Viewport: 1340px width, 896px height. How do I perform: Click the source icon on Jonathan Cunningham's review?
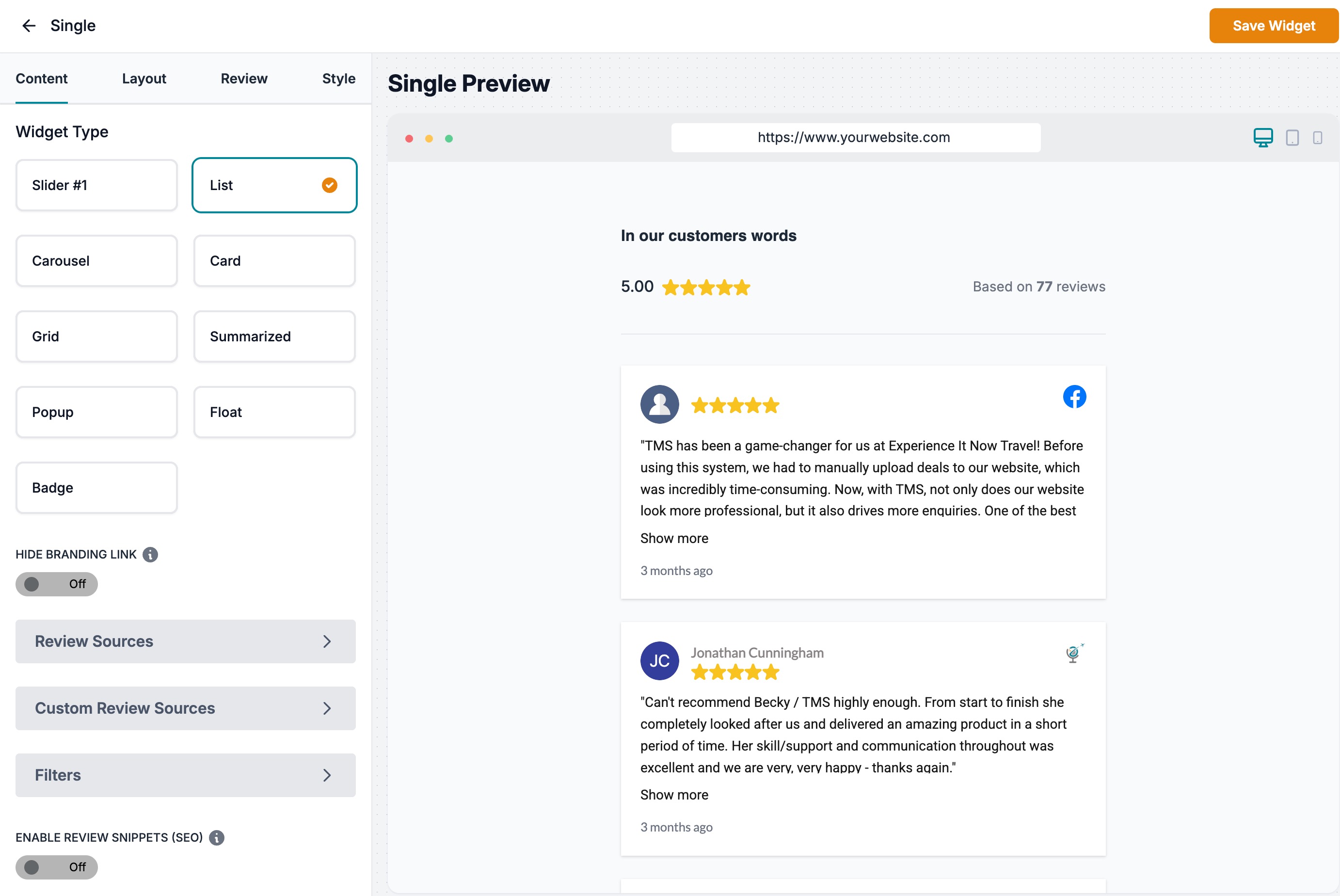click(1074, 653)
